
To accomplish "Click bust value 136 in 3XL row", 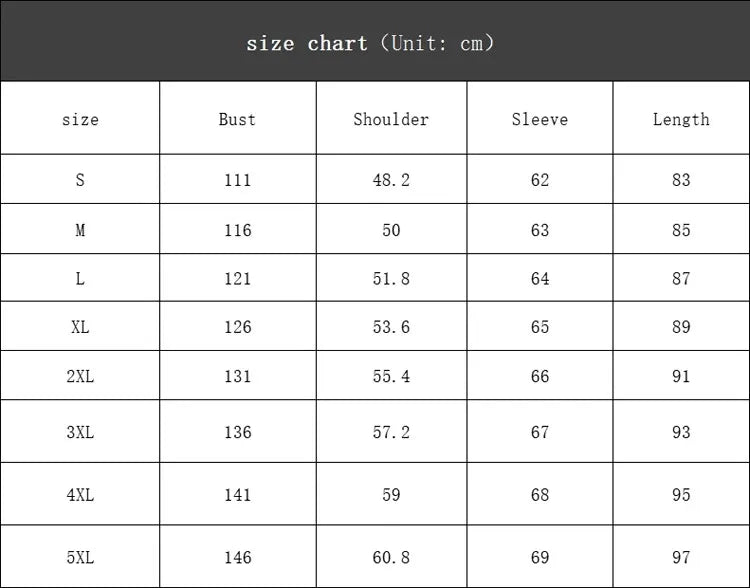I will (x=238, y=432).
